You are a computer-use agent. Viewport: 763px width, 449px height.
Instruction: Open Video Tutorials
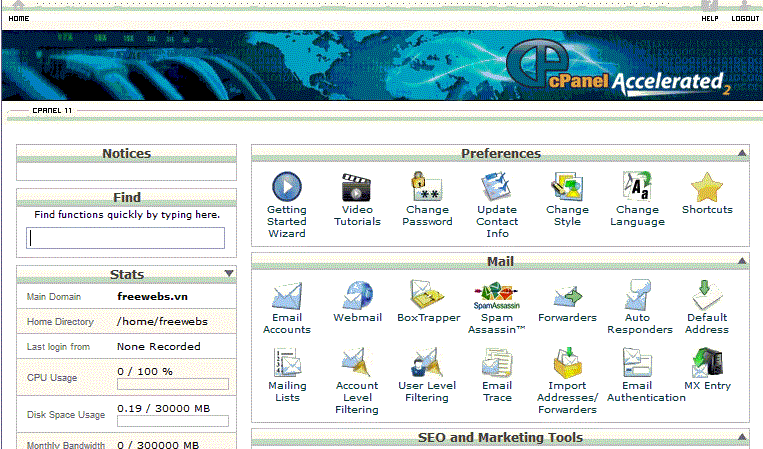[357, 187]
